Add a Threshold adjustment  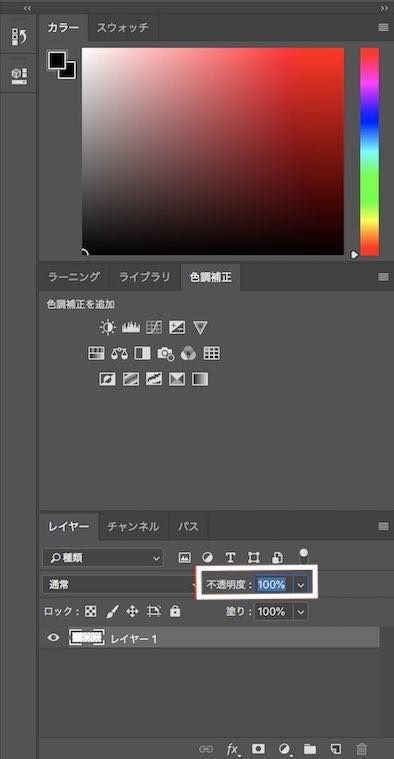[x=154, y=379]
